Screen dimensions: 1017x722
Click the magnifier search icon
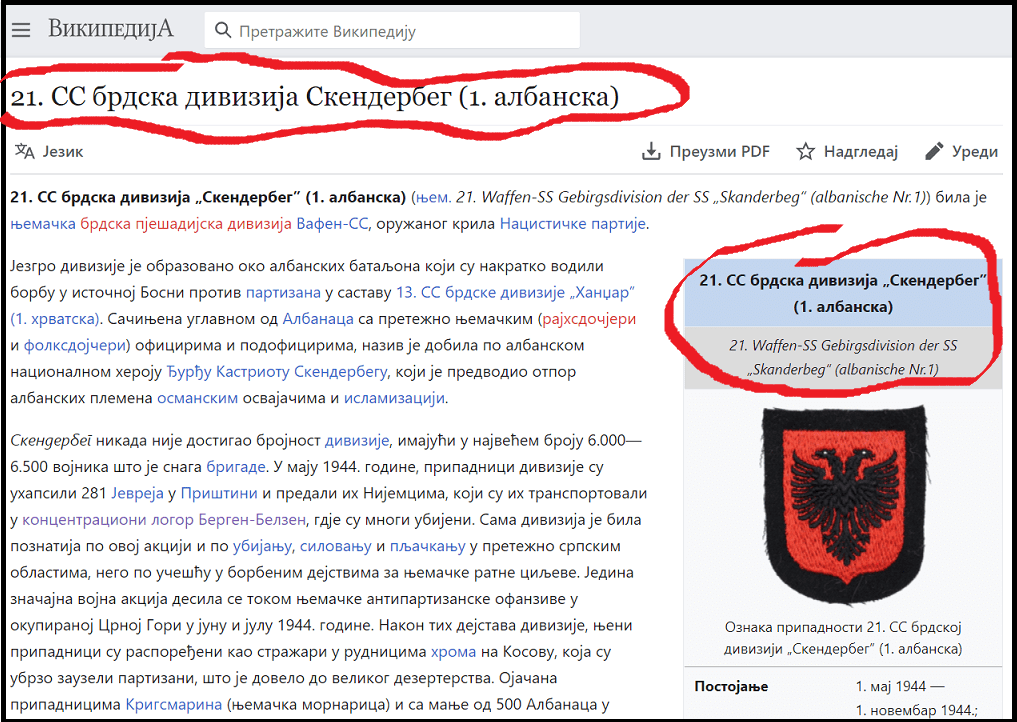(223, 30)
